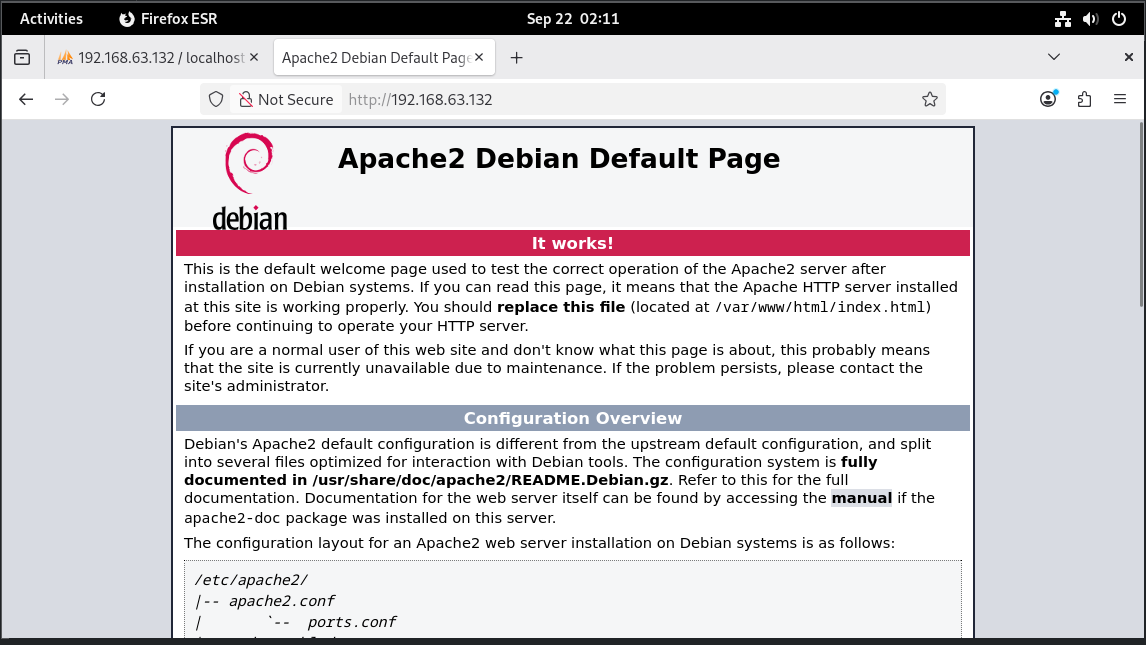Open the clock and calendar dropdown
Screen dimensions: 1146x645
click(x=572, y=18)
